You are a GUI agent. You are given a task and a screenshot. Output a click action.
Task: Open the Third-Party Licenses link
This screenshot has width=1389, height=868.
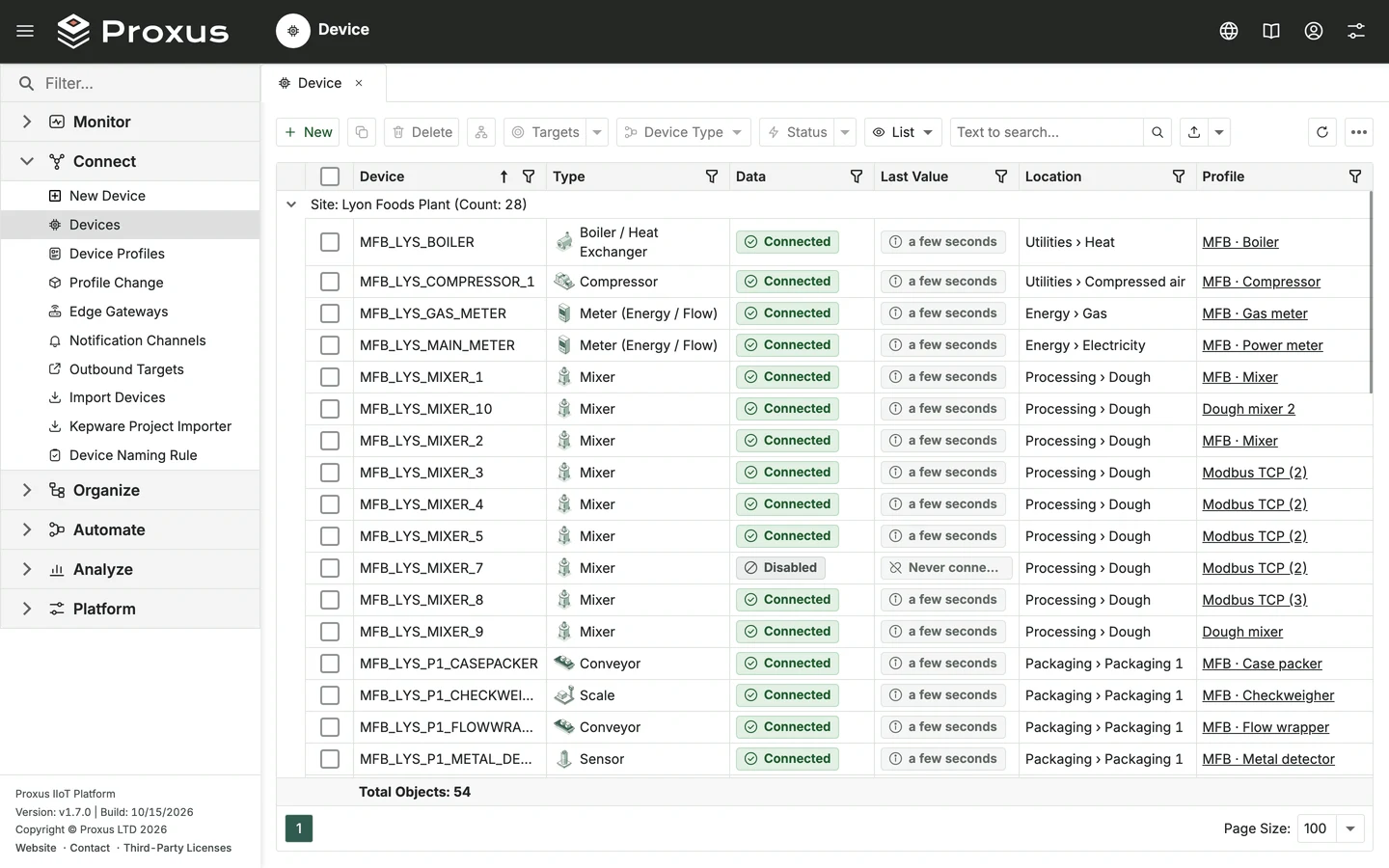click(x=177, y=848)
